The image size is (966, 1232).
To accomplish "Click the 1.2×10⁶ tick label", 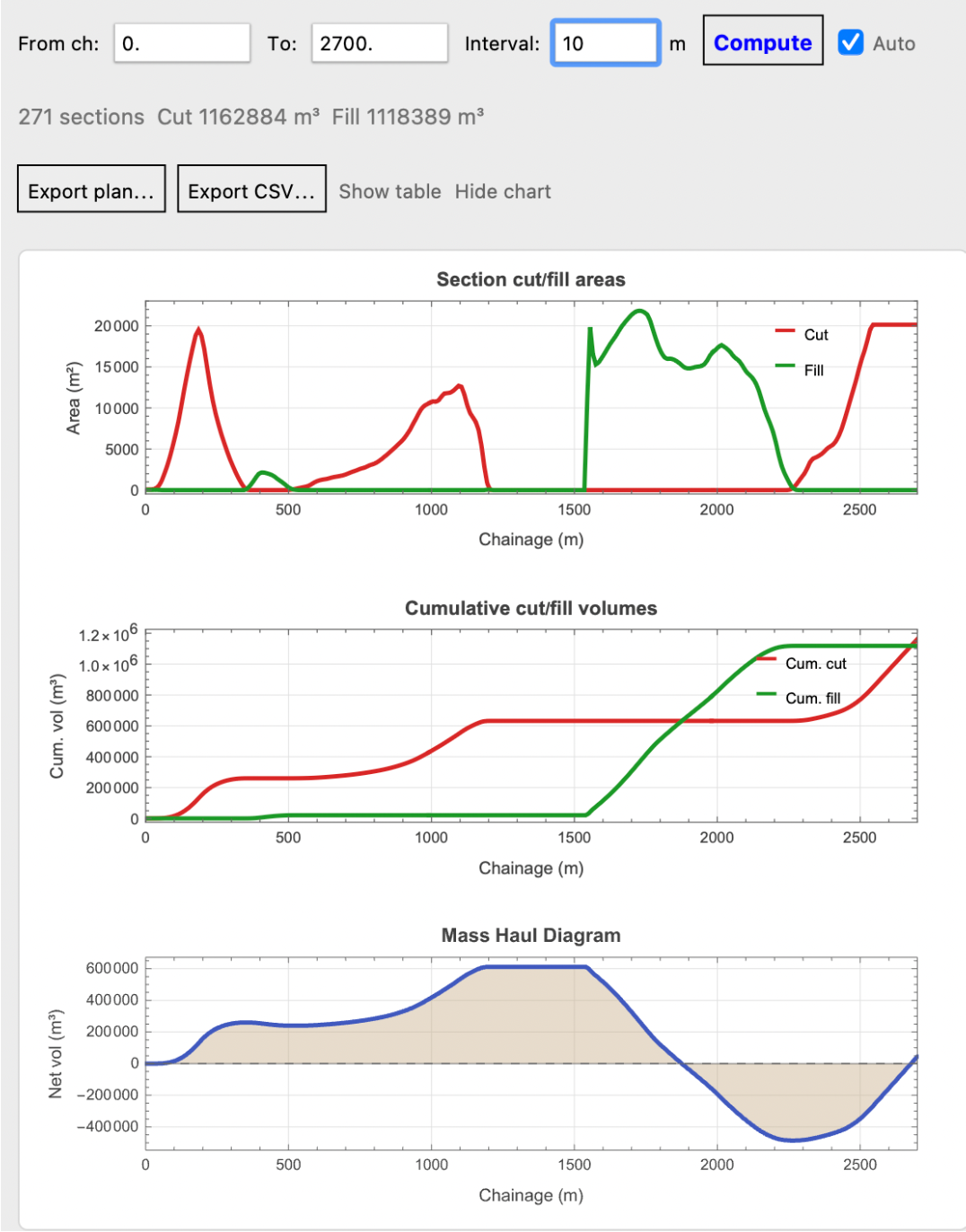I will click(109, 634).
